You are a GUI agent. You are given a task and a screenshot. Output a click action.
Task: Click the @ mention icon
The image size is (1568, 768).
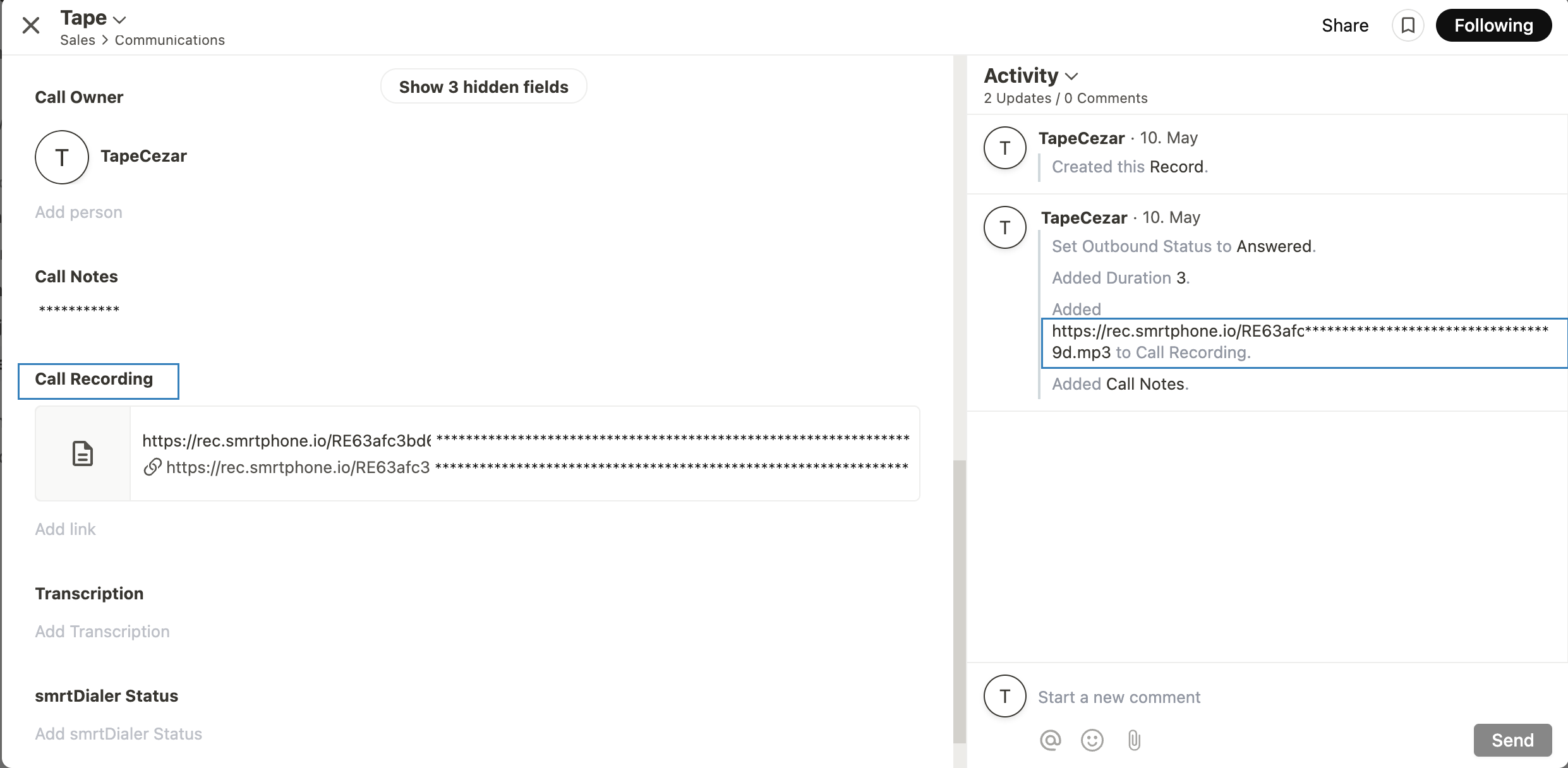(x=1050, y=740)
